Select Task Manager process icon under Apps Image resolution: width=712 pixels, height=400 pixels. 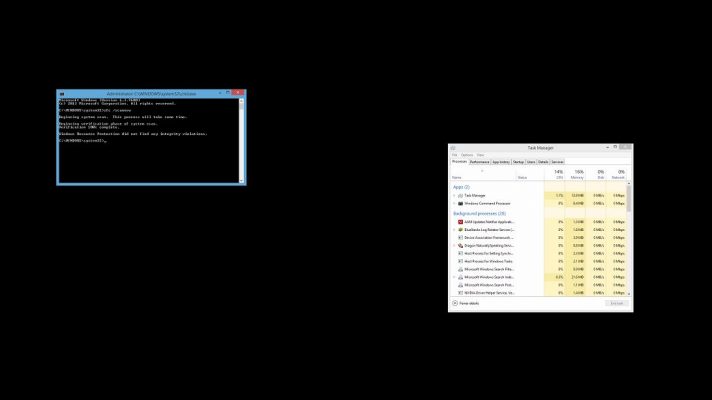(x=460, y=196)
